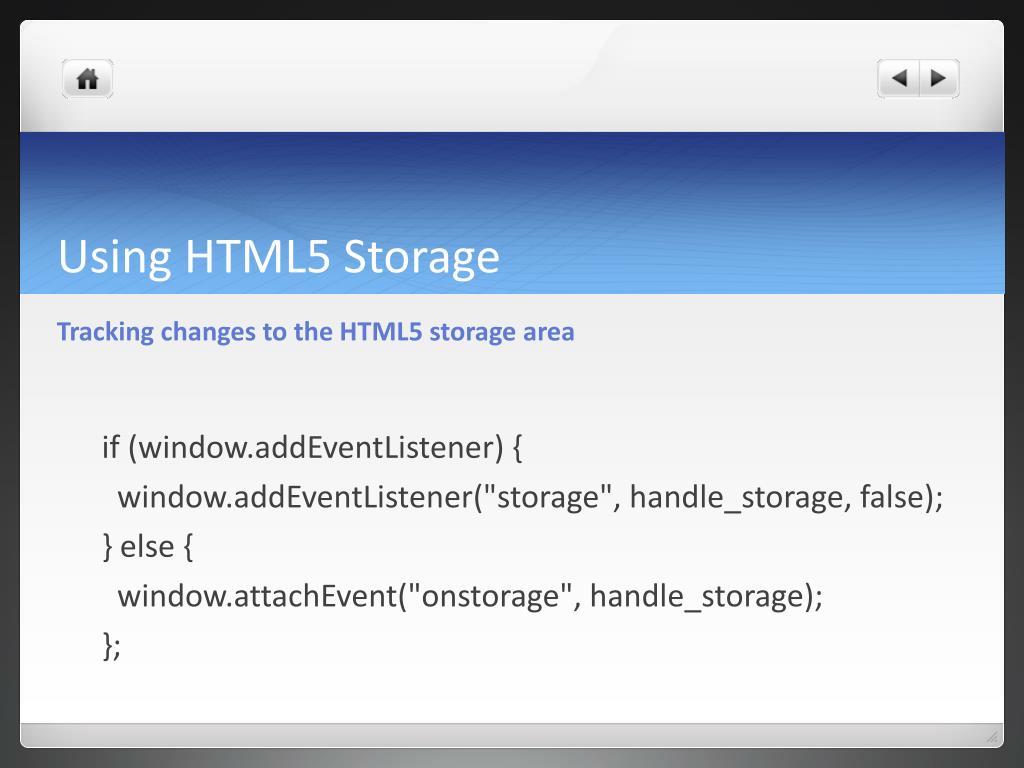Click handle_storage in the attachEvent line
This screenshot has width=1024, height=768.
pyautogui.click(x=698, y=597)
